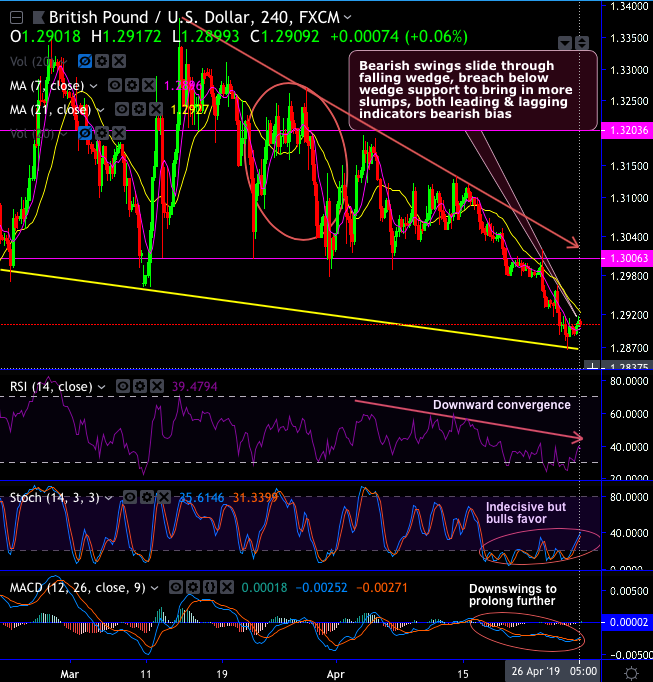Open settings for Vol (20) above MA (7, close)

coord(102,61)
